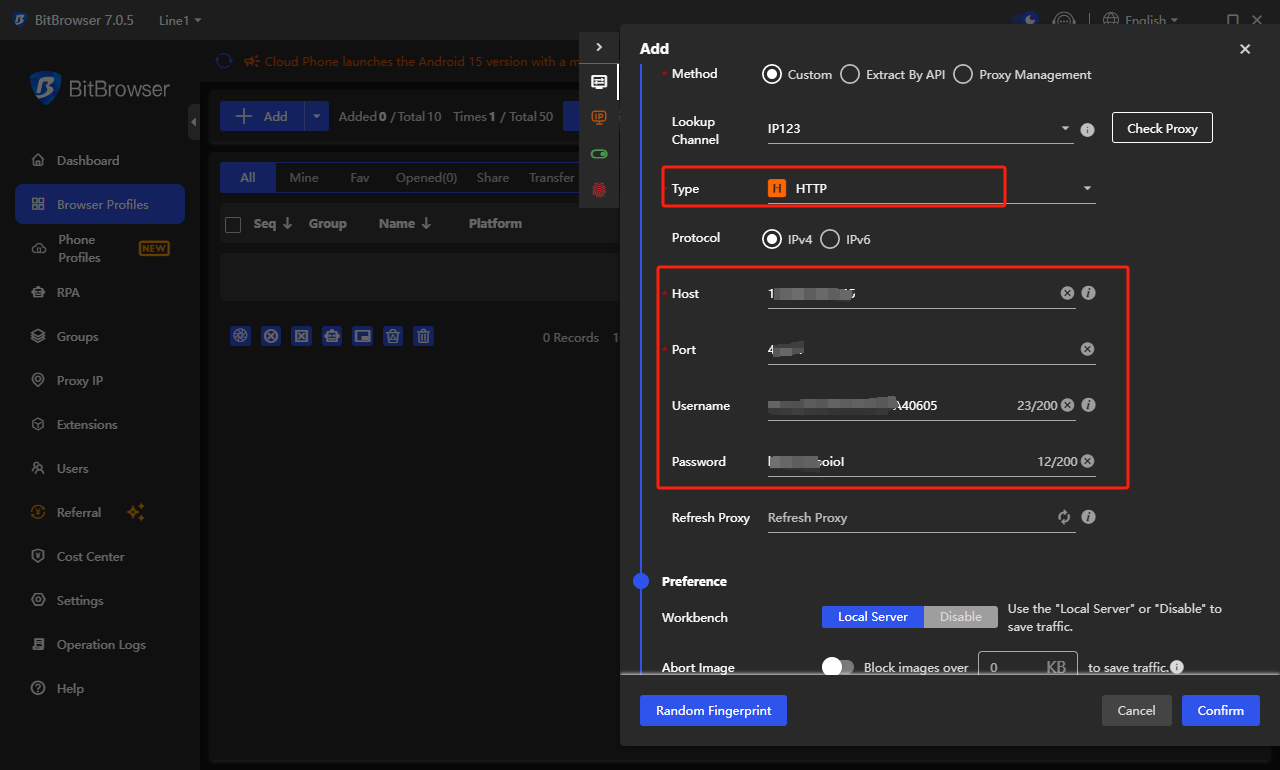Click the refresh proxy circular arrows icon

pos(1064,517)
